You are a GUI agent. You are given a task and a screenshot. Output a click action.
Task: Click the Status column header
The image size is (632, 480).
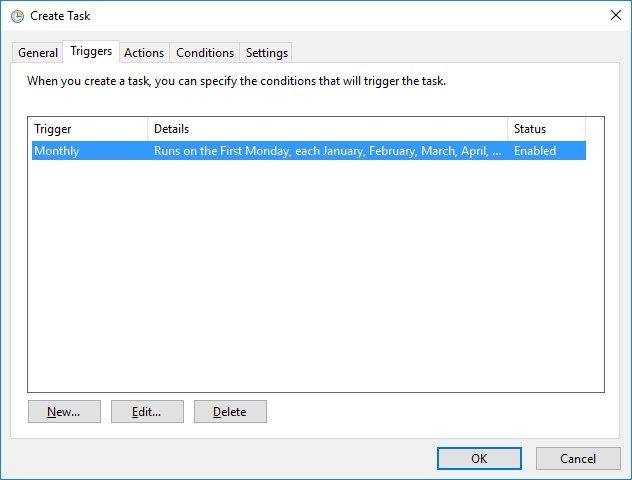tap(546, 129)
